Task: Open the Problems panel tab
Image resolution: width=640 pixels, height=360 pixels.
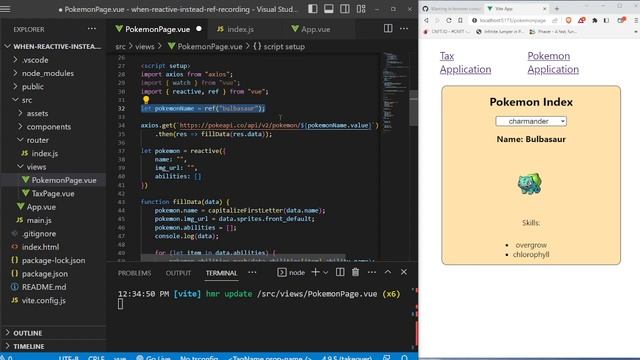Action: pyautogui.click(x=134, y=273)
